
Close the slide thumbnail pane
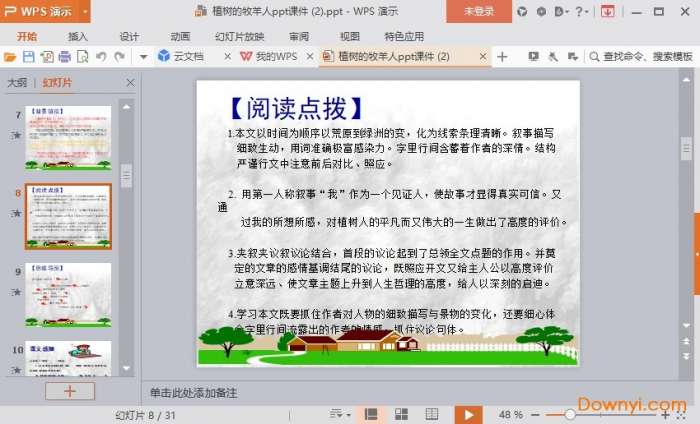[130, 83]
